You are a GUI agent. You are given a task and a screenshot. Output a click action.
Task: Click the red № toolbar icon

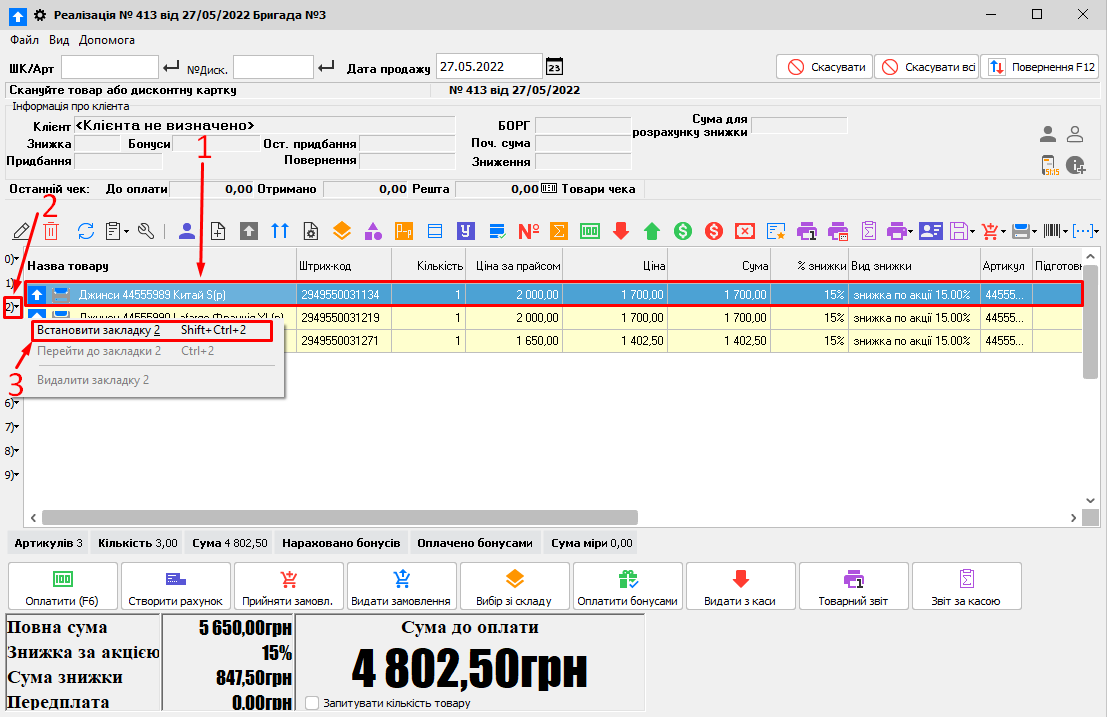529,231
